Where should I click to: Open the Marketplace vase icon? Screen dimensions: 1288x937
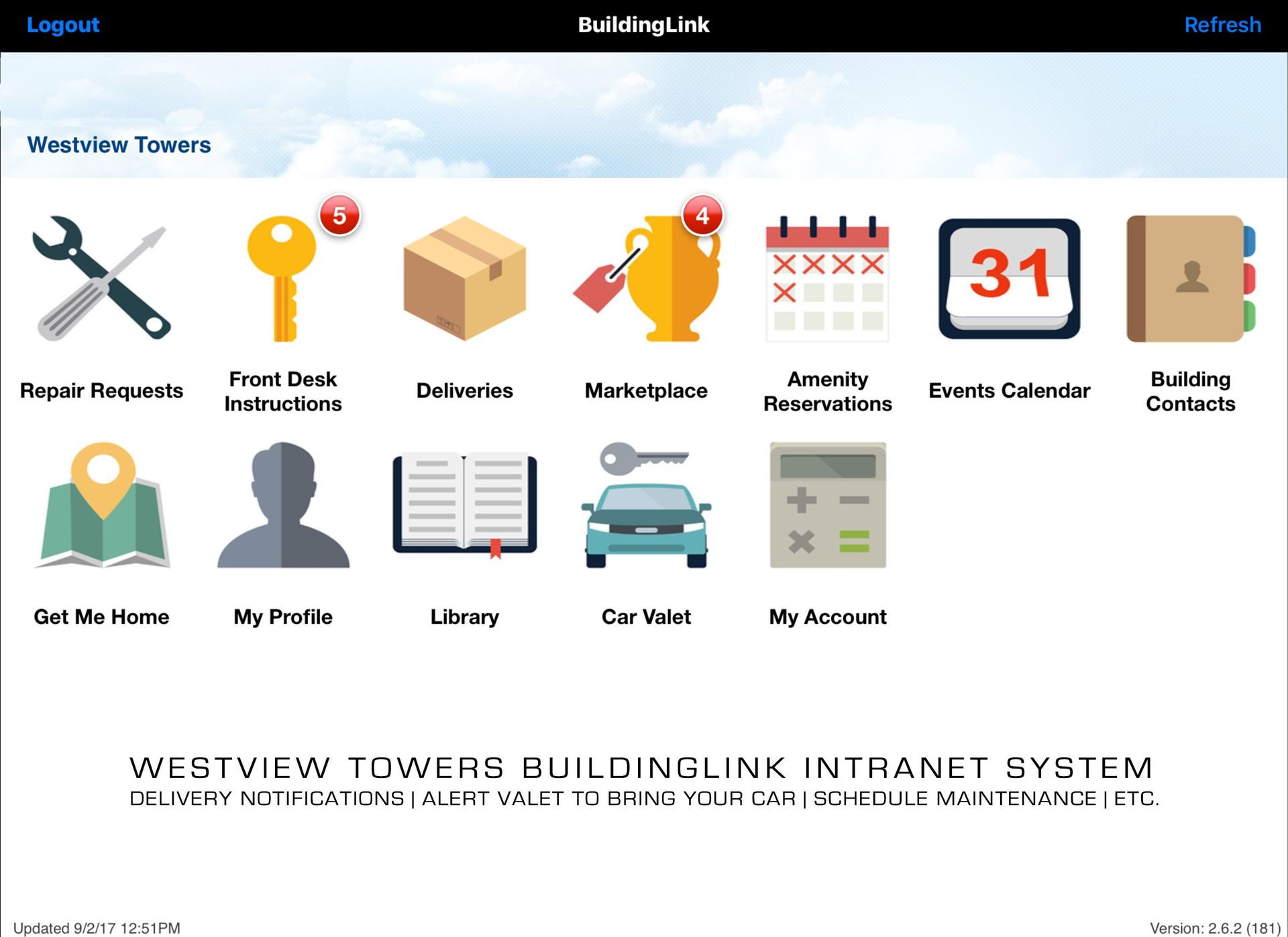coord(646,278)
